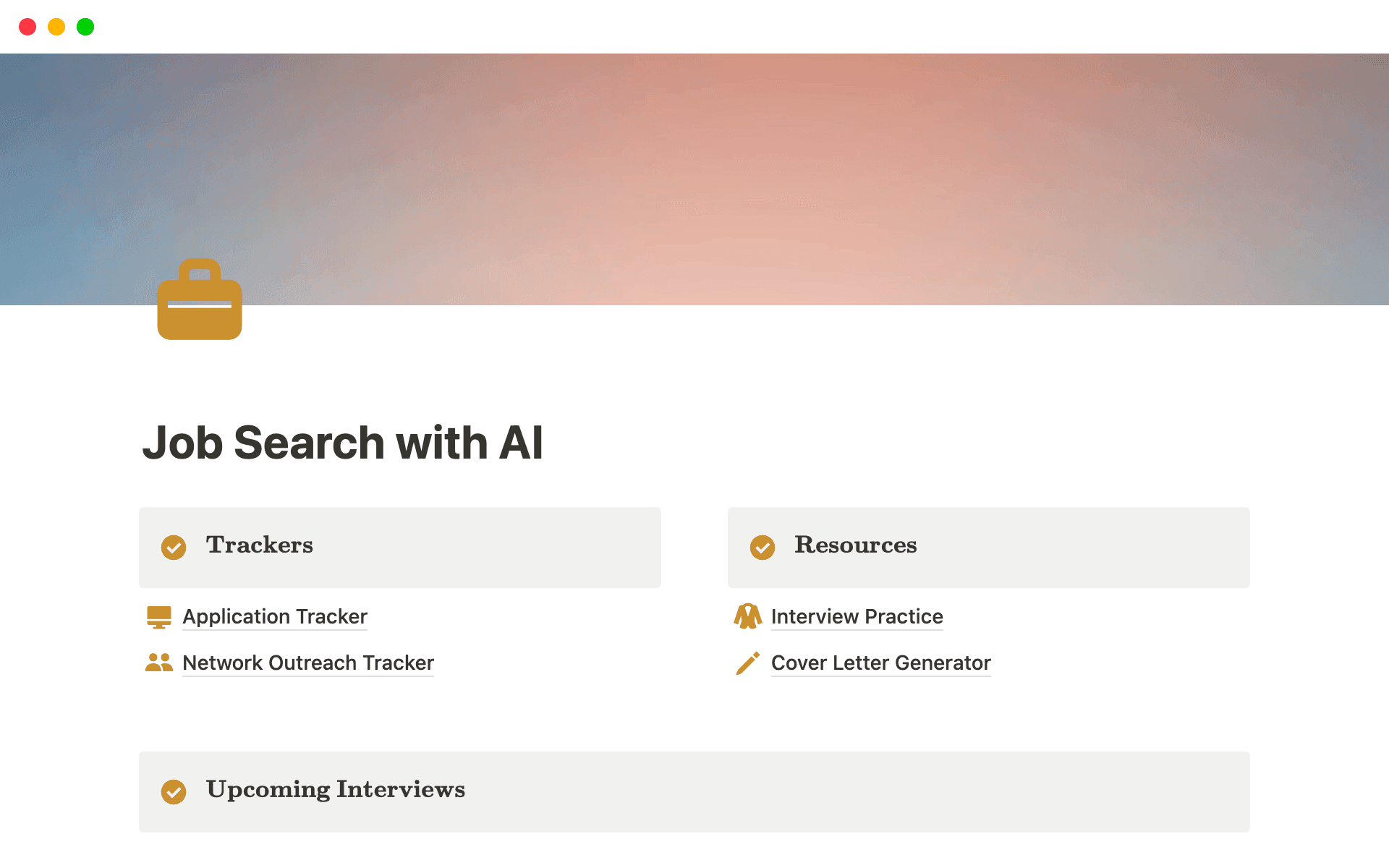1389x868 pixels.
Task: Select the Trackers callout heading
Action: (x=259, y=546)
